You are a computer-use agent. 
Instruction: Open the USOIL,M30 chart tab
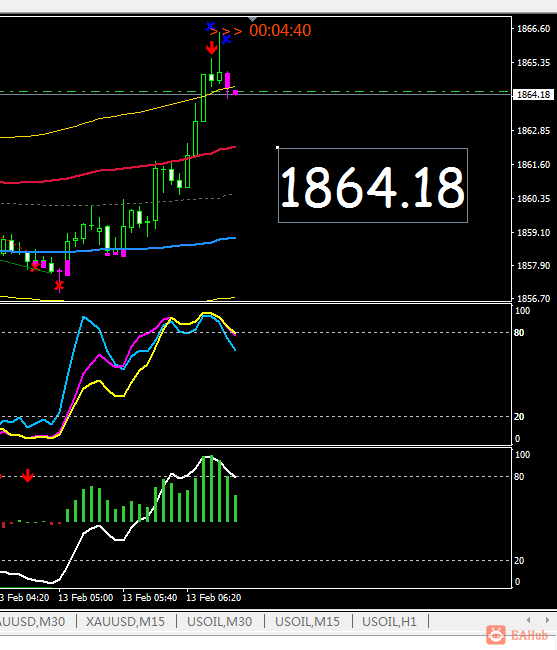pyautogui.click(x=220, y=621)
